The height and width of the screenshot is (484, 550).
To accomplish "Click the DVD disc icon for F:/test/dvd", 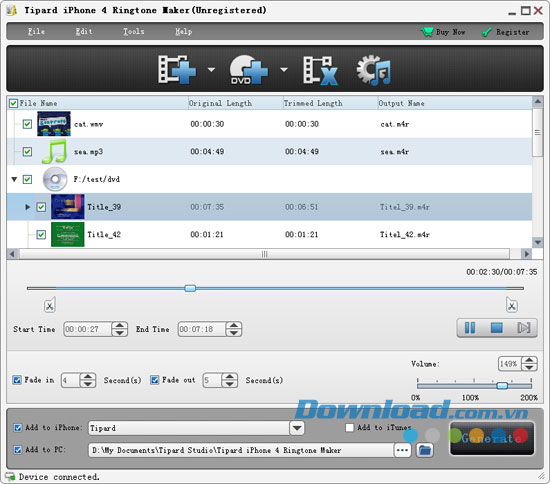I will tap(55, 179).
